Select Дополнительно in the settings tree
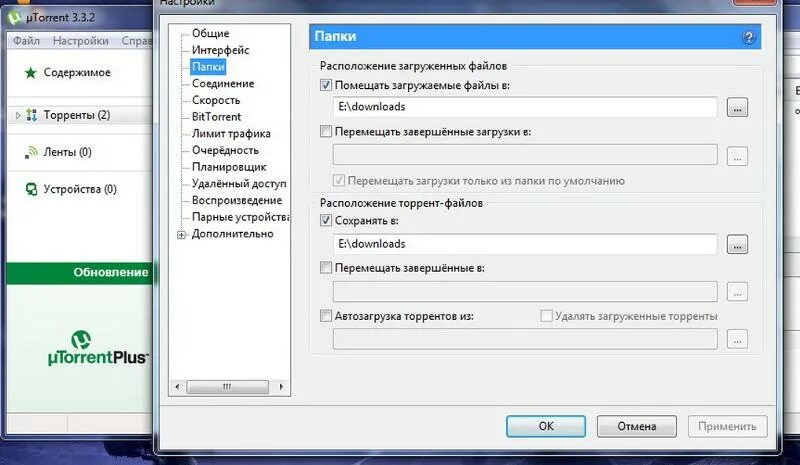 tap(232, 234)
